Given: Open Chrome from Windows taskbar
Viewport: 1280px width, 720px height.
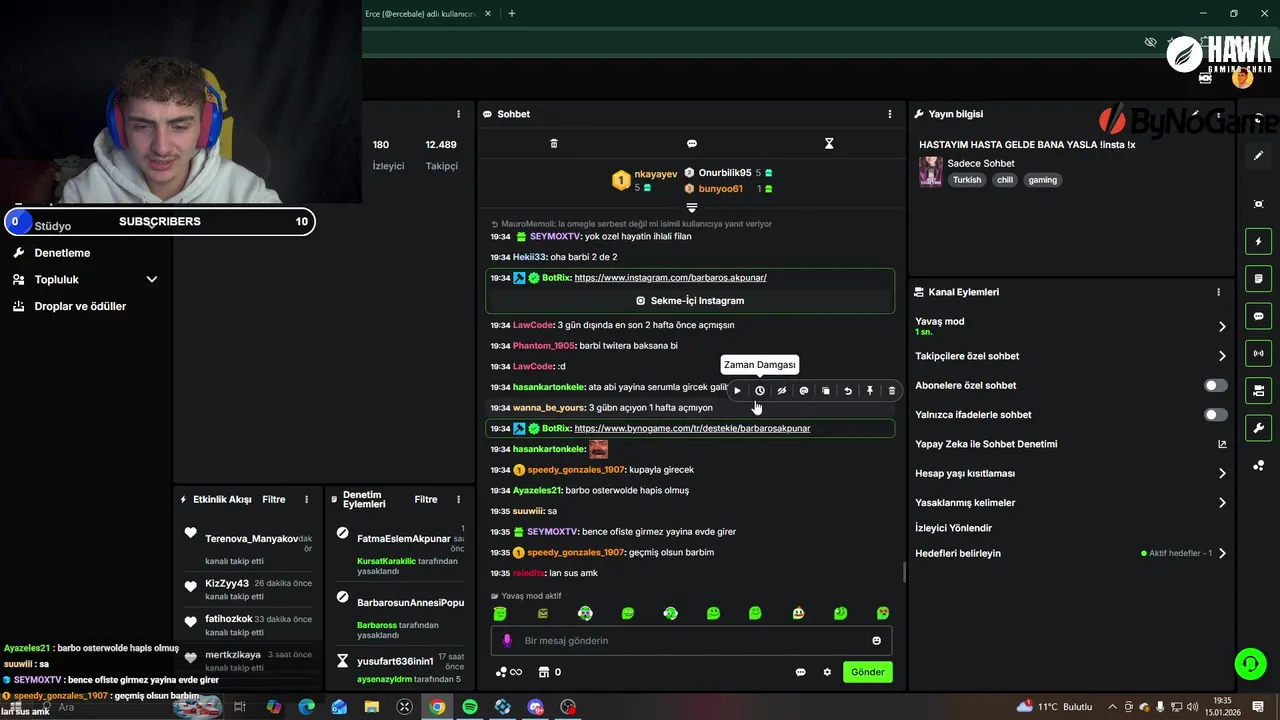Looking at the screenshot, I should [437, 707].
